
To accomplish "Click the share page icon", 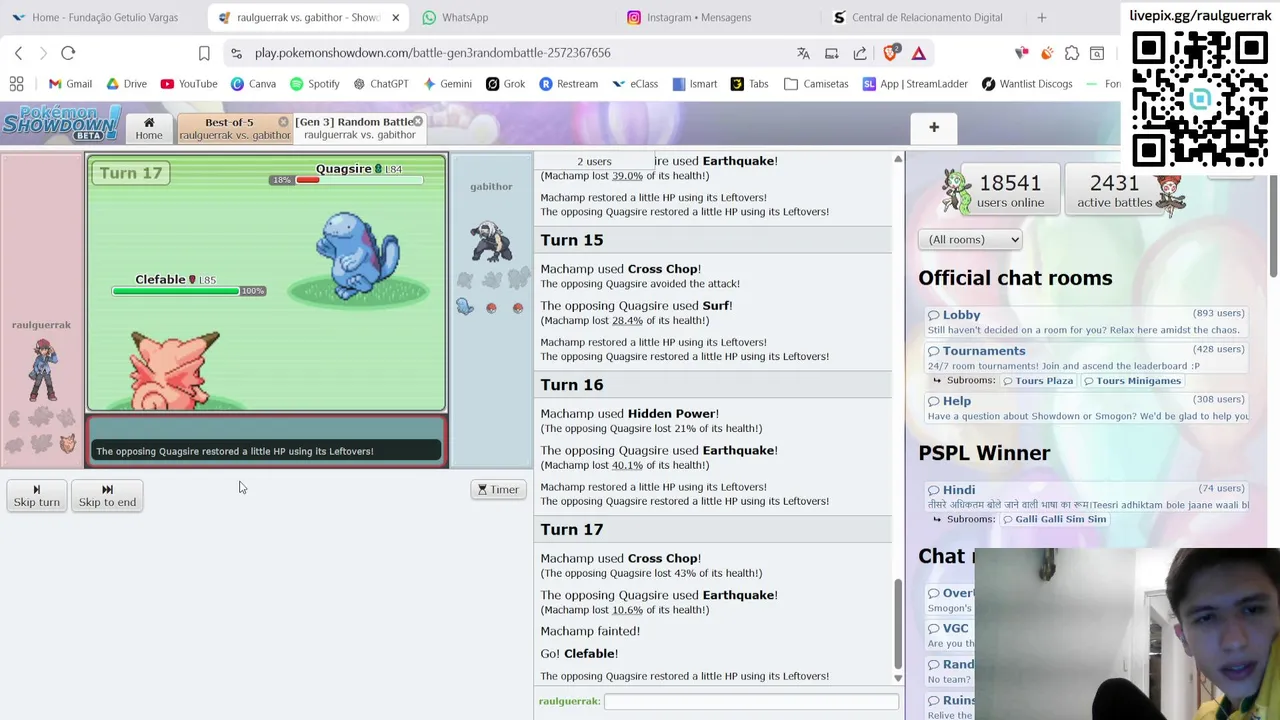I will (860, 53).
